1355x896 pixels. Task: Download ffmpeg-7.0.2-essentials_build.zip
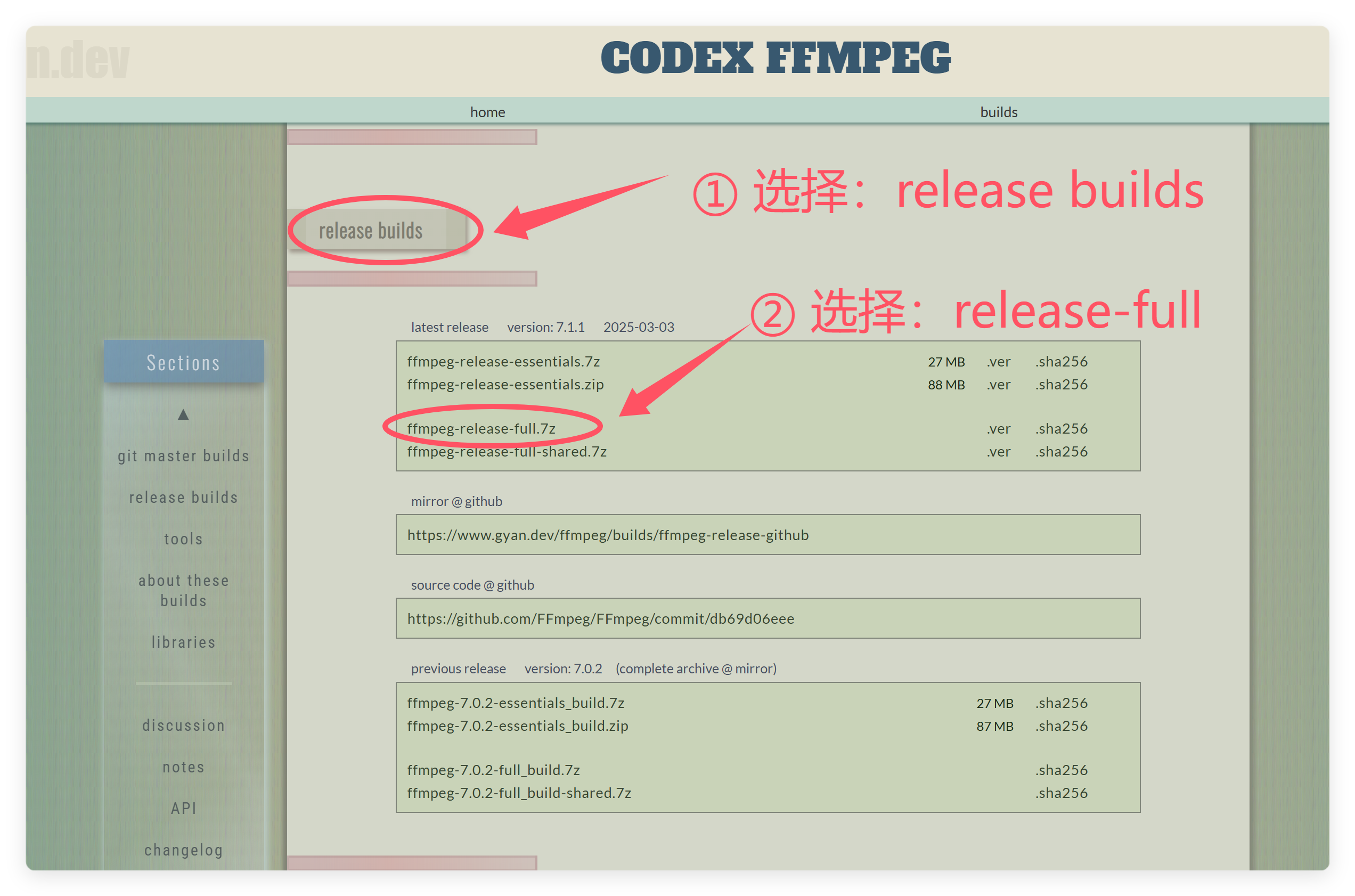point(518,726)
